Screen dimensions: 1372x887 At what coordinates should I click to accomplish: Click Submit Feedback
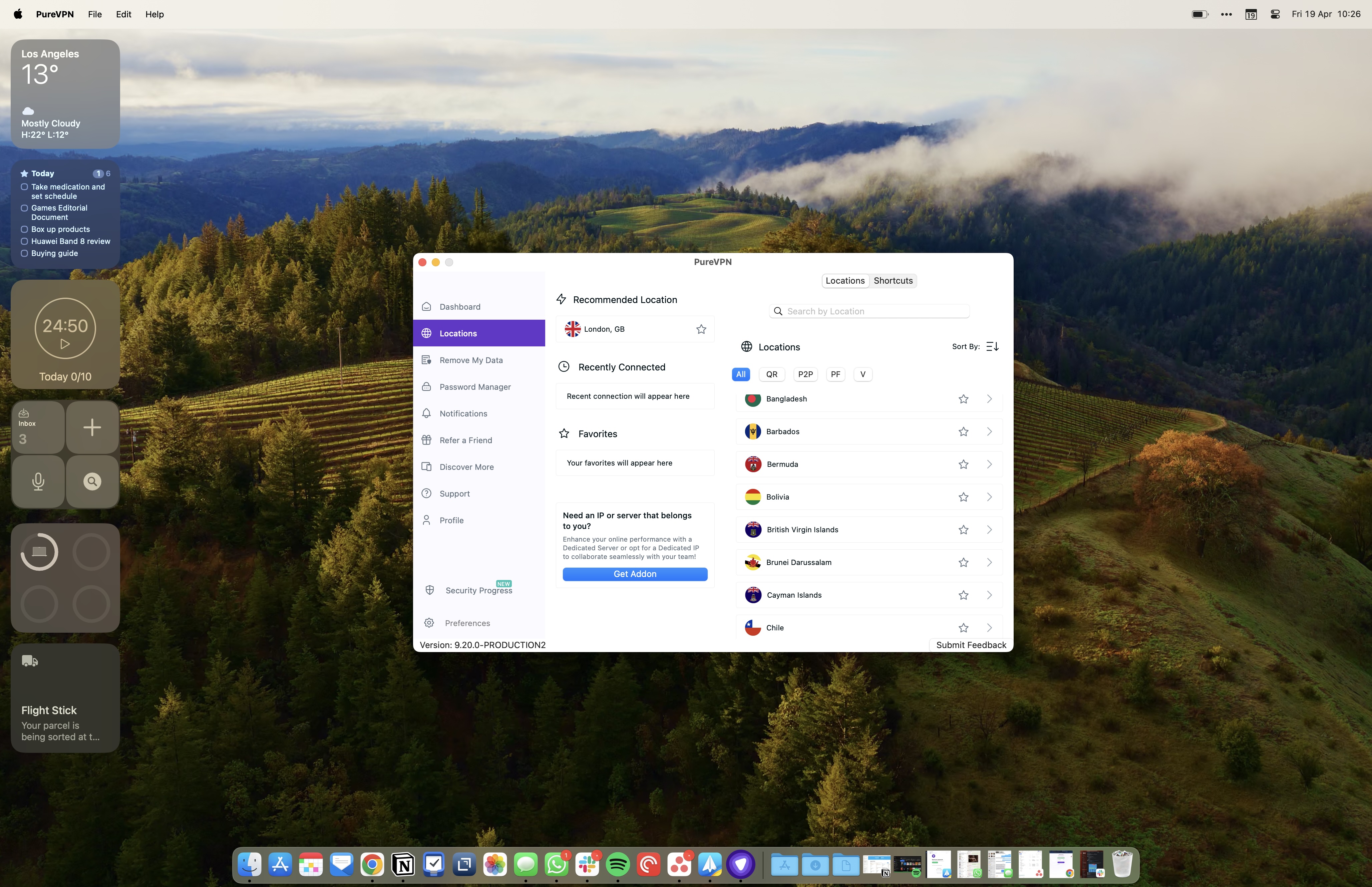[971, 645]
